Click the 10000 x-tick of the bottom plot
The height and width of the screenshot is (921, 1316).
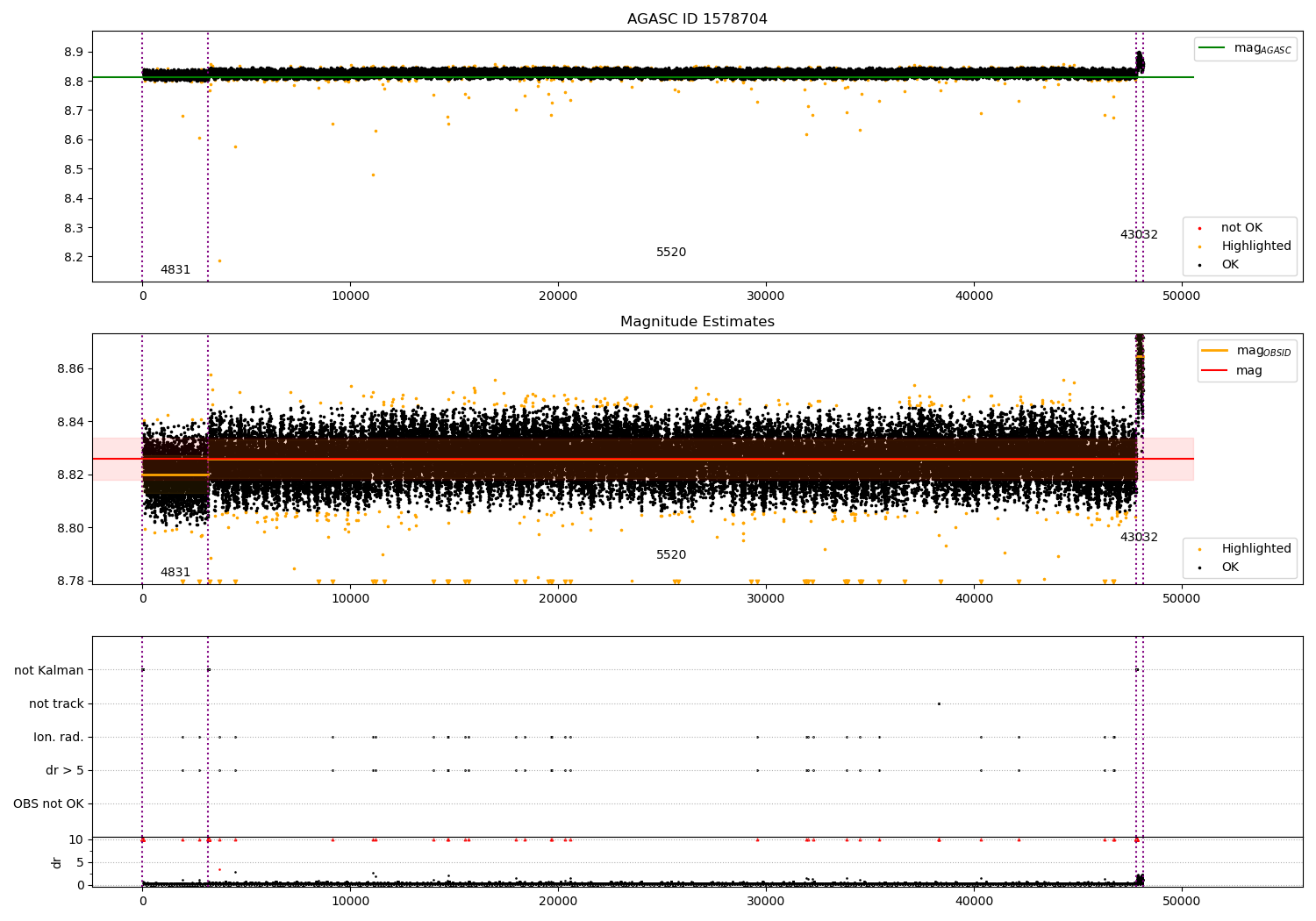click(350, 902)
